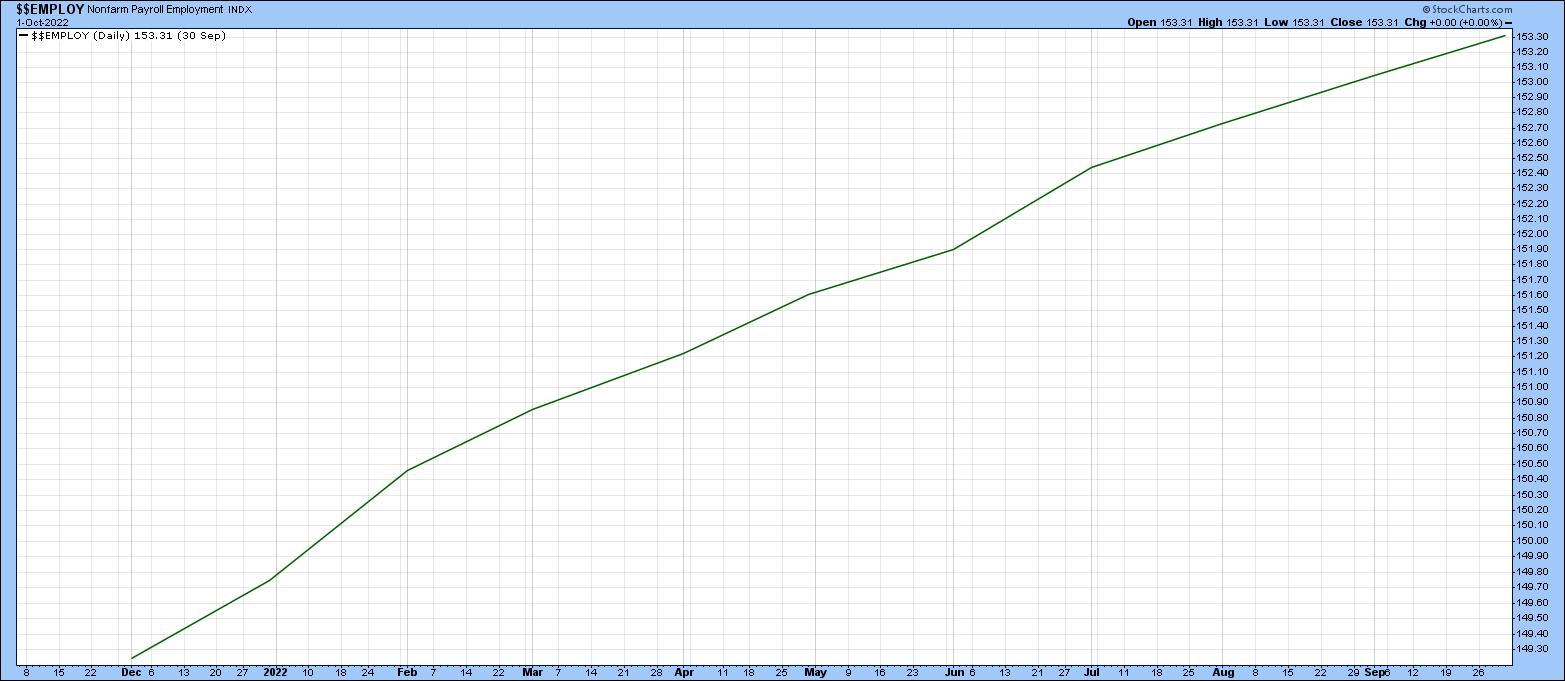The width and height of the screenshot is (1565, 681).
Task: Click the legend line marker beside $$EMPLOY (Daily)
Action: [24, 36]
